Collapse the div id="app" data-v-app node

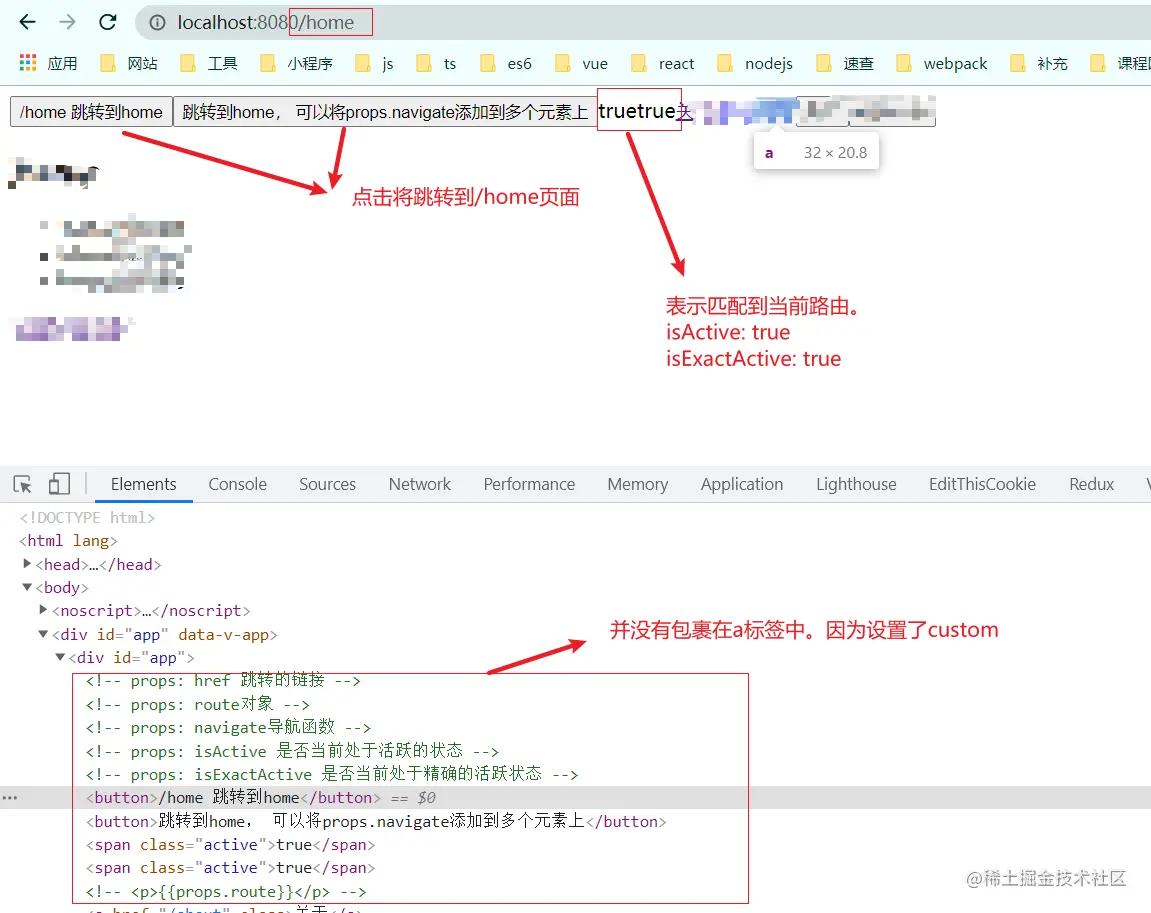43,634
